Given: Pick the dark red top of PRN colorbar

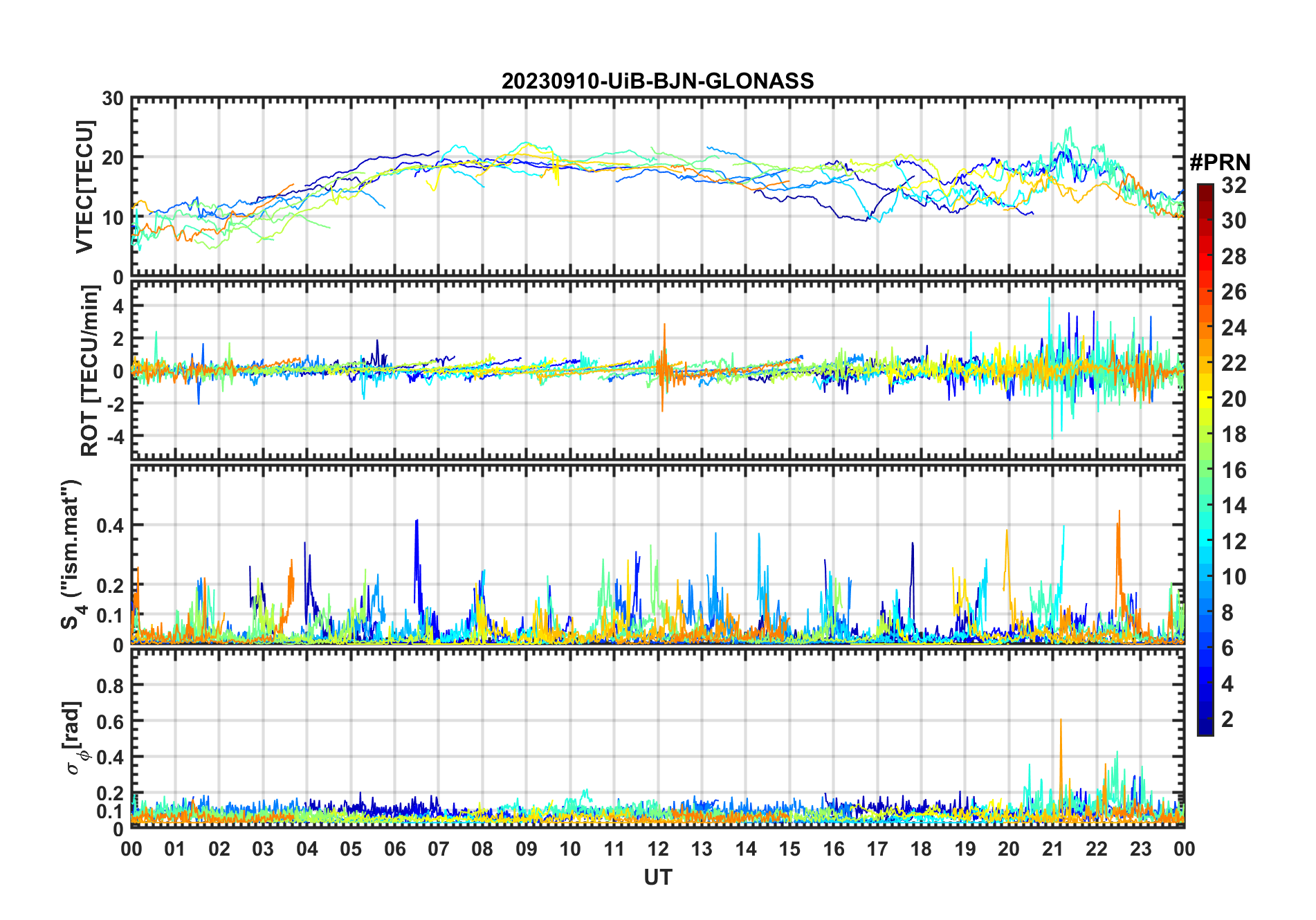Looking at the screenshot, I should [x=1205, y=189].
